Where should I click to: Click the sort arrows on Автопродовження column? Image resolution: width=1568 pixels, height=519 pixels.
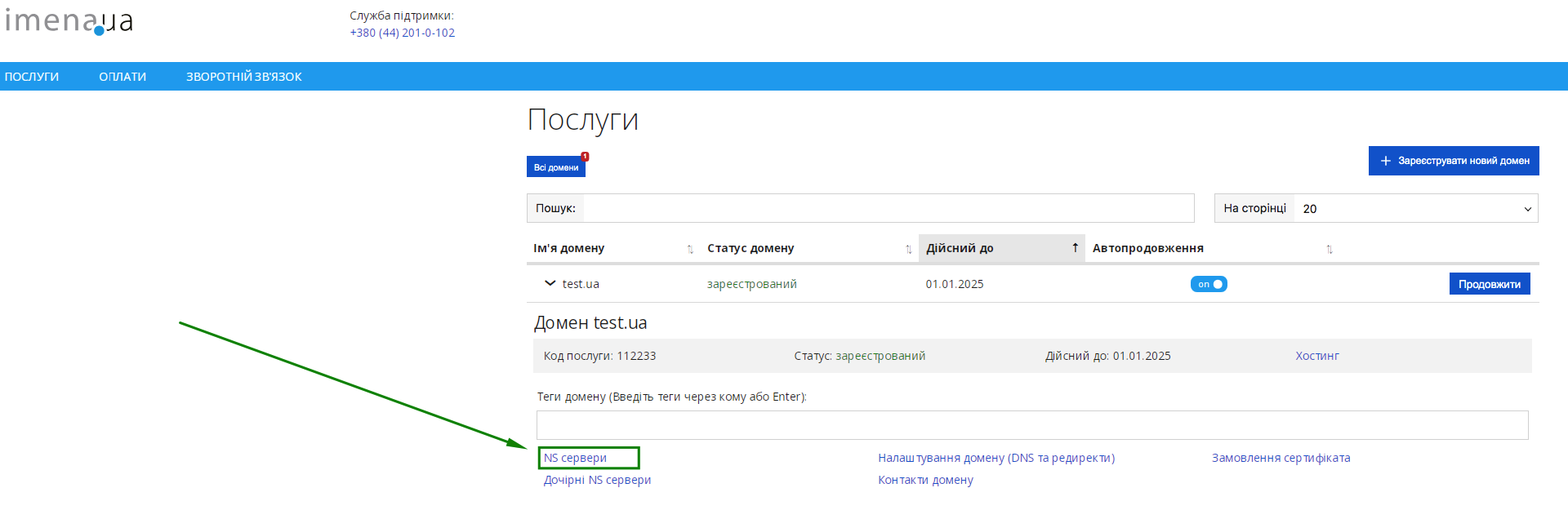1329,249
